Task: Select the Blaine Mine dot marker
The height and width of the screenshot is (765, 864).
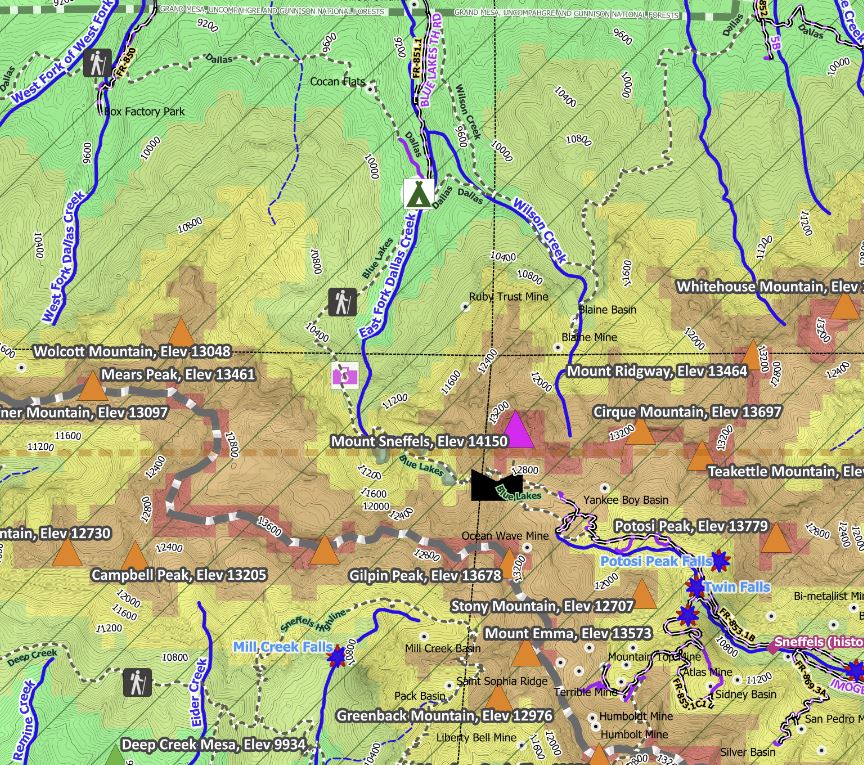Action: (x=558, y=348)
